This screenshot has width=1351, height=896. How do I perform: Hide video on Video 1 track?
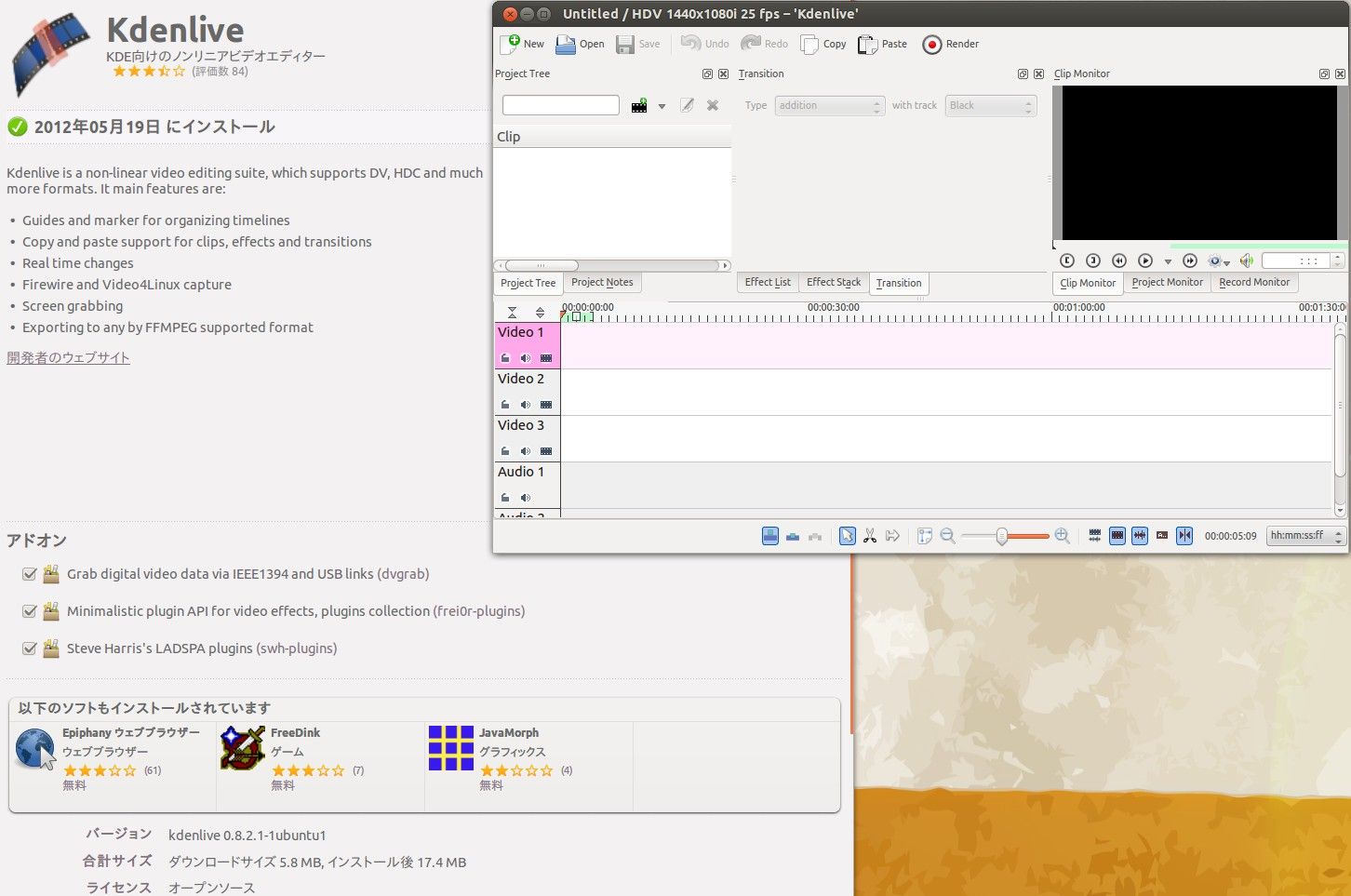point(546,358)
